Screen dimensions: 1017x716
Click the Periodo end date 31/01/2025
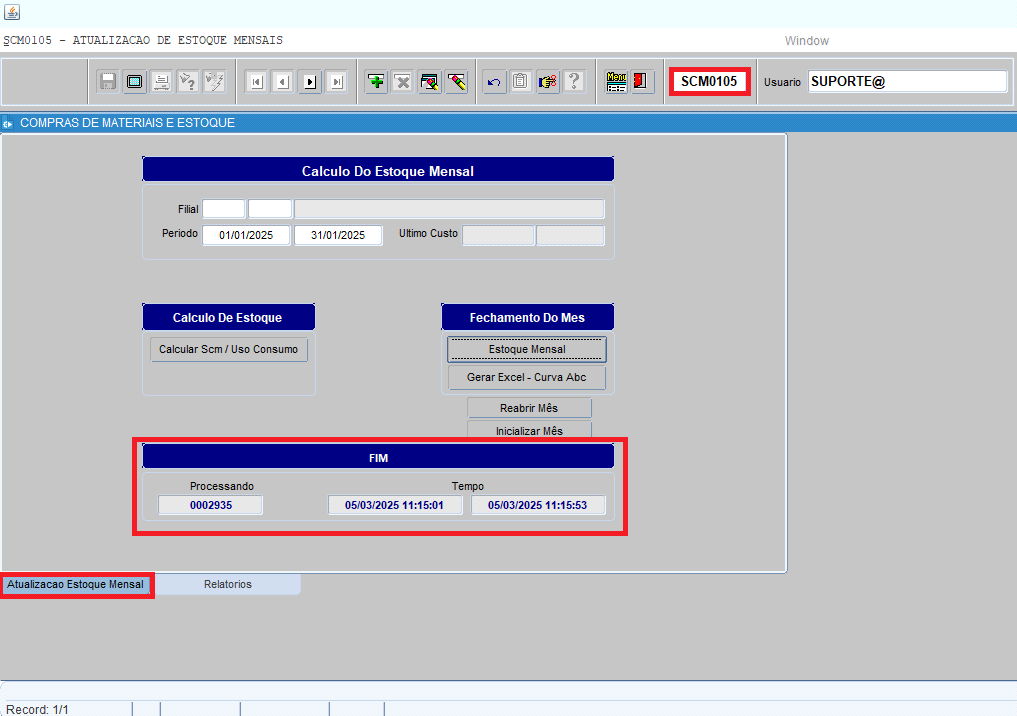(338, 235)
